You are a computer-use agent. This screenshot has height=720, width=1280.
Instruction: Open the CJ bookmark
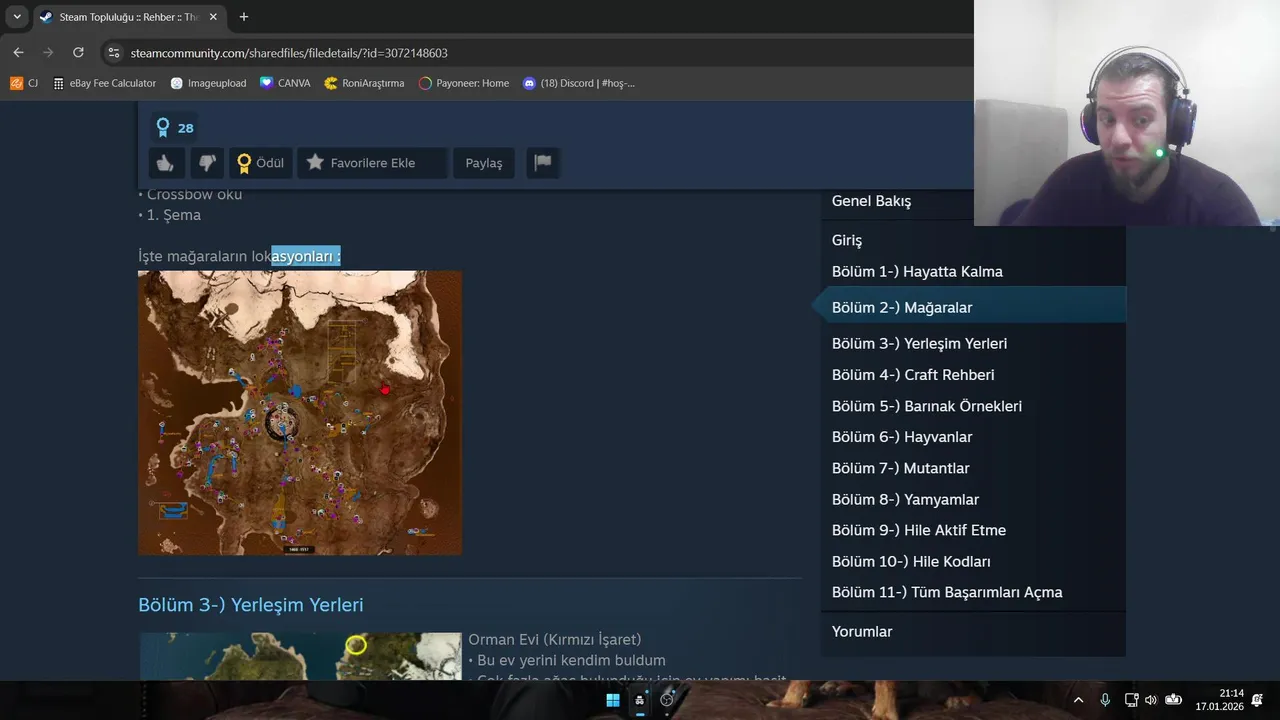pyautogui.click(x=24, y=83)
